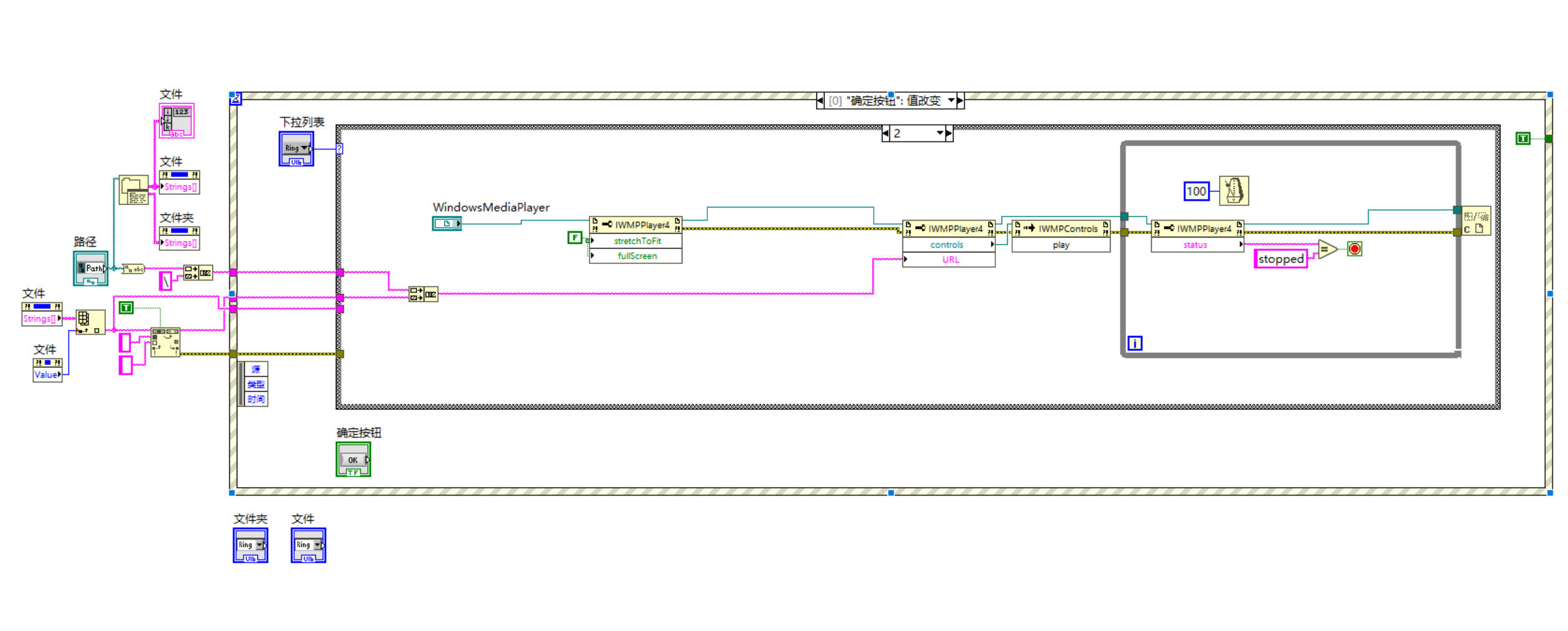Click the Match Pattern string function
The height and width of the screenshot is (631, 1568).
click(x=165, y=342)
